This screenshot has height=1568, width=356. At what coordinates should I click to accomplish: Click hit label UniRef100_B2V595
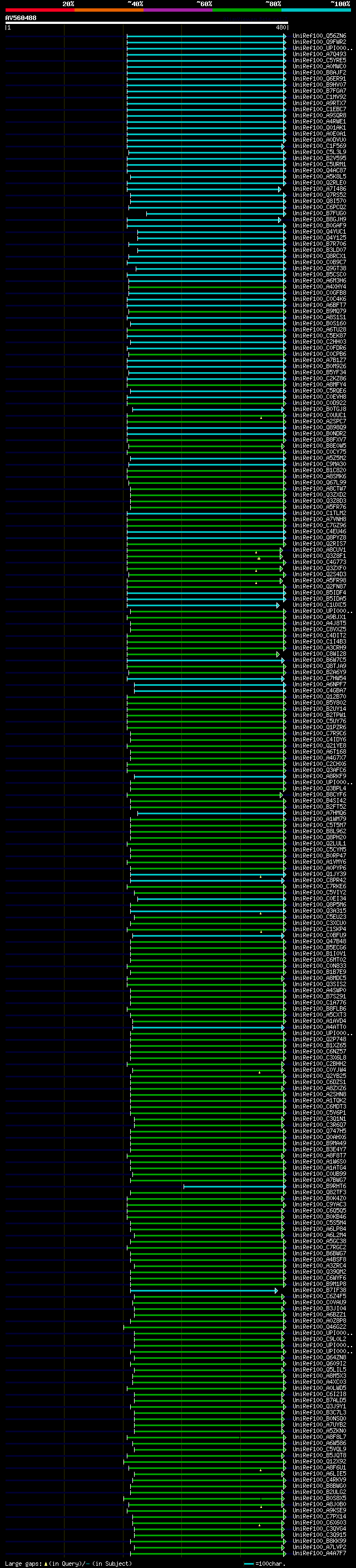pos(319,159)
